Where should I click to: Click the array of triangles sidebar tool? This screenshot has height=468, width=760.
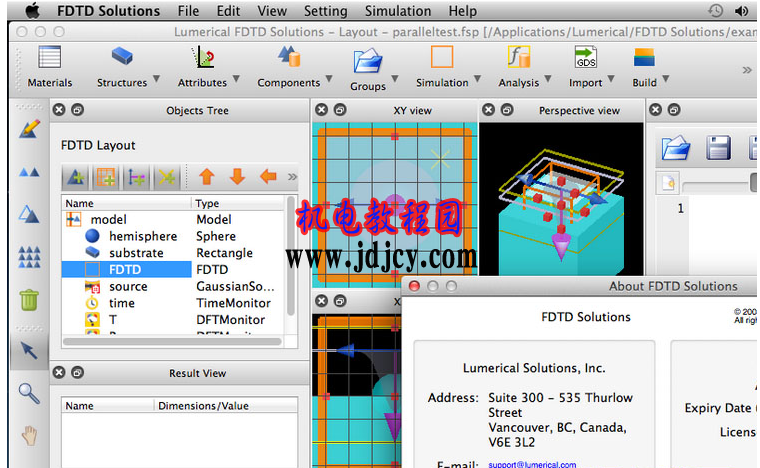click(x=29, y=257)
